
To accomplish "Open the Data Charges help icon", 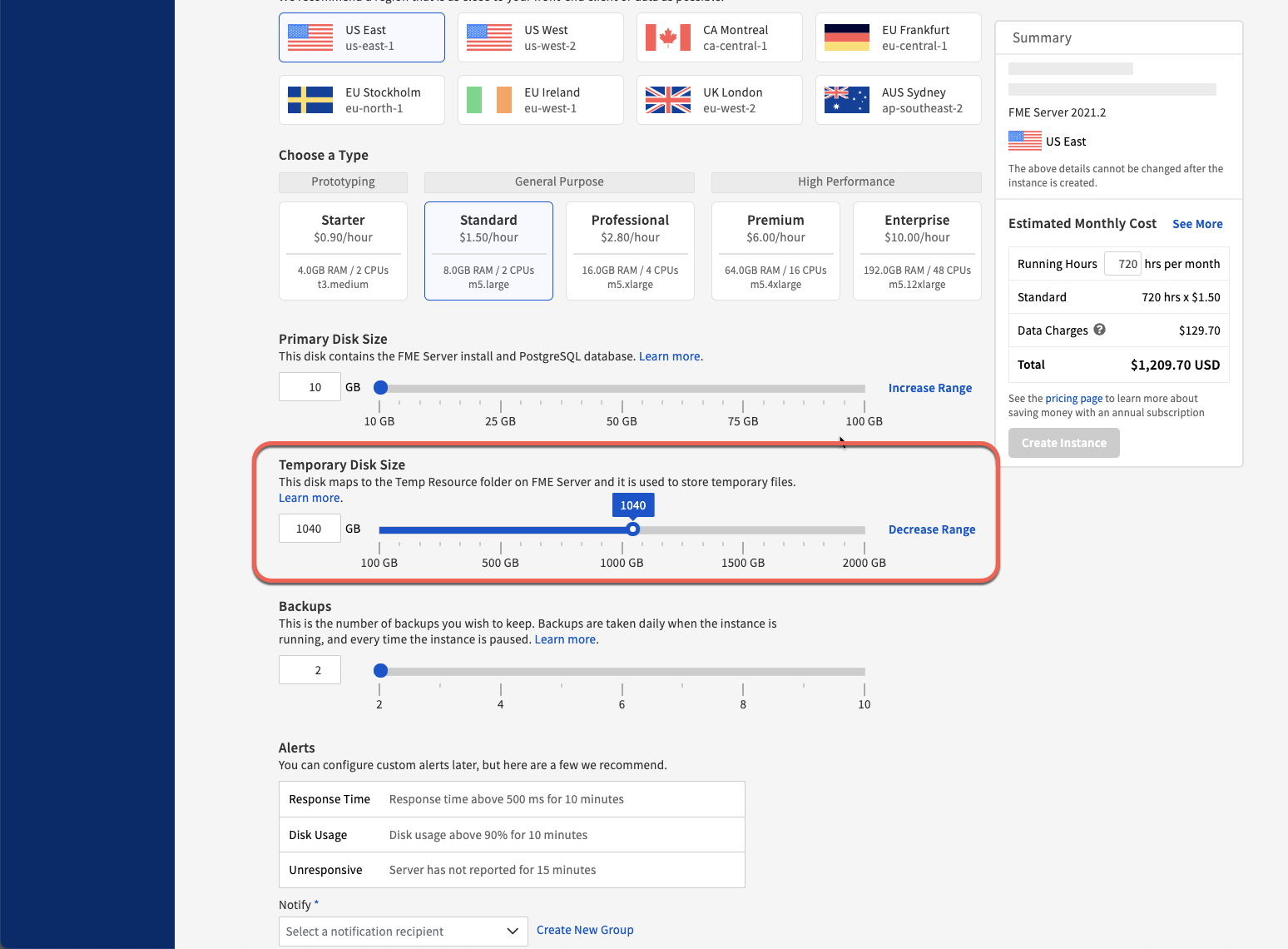I will tap(1099, 330).
